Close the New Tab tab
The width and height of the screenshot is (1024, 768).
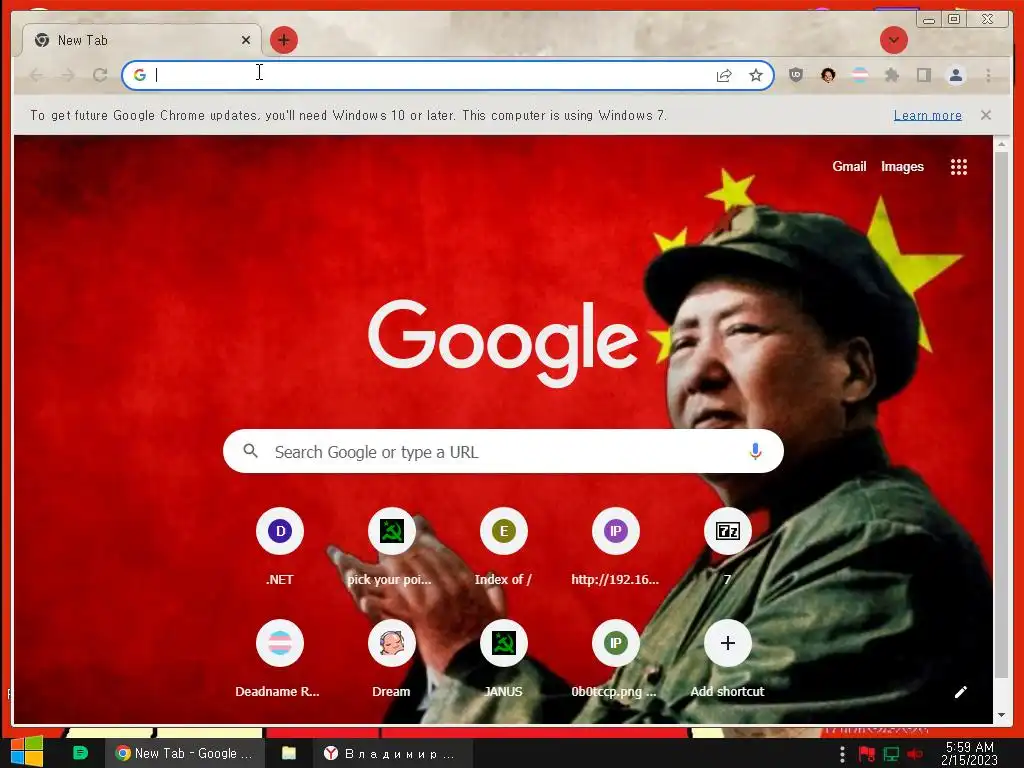(246, 40)
